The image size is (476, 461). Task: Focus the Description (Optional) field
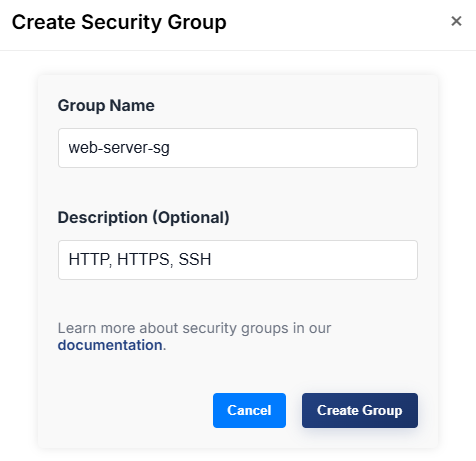238,260
